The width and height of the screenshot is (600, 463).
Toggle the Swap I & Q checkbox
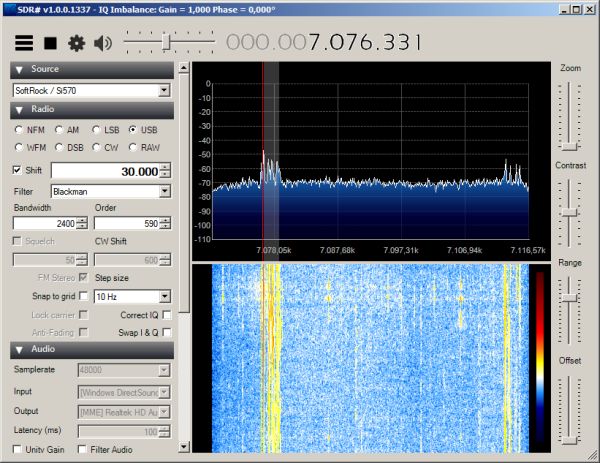tap(167, 332)
